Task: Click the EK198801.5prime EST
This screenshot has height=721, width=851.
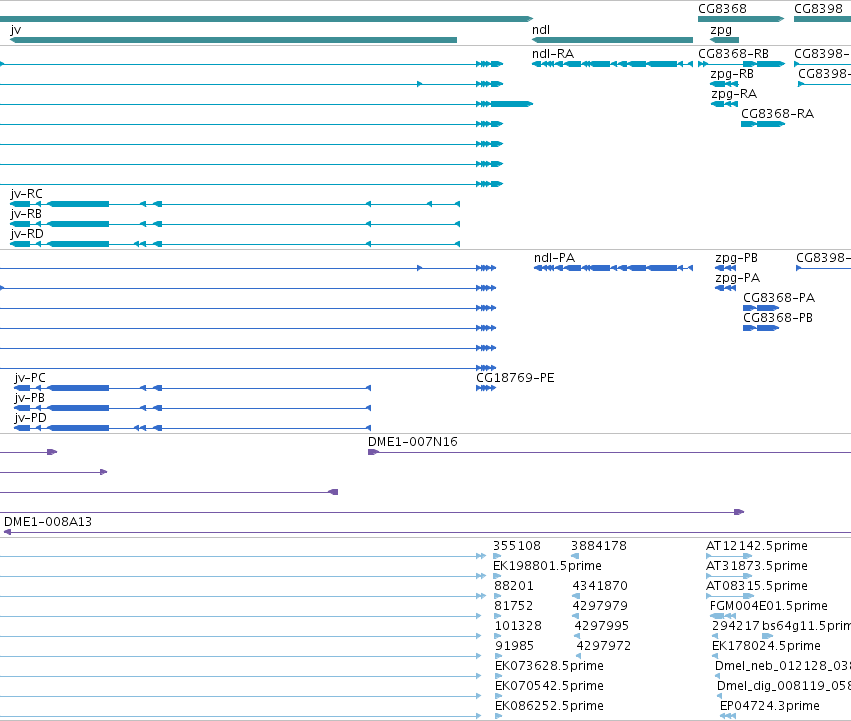Action: [x=497, y=576]
